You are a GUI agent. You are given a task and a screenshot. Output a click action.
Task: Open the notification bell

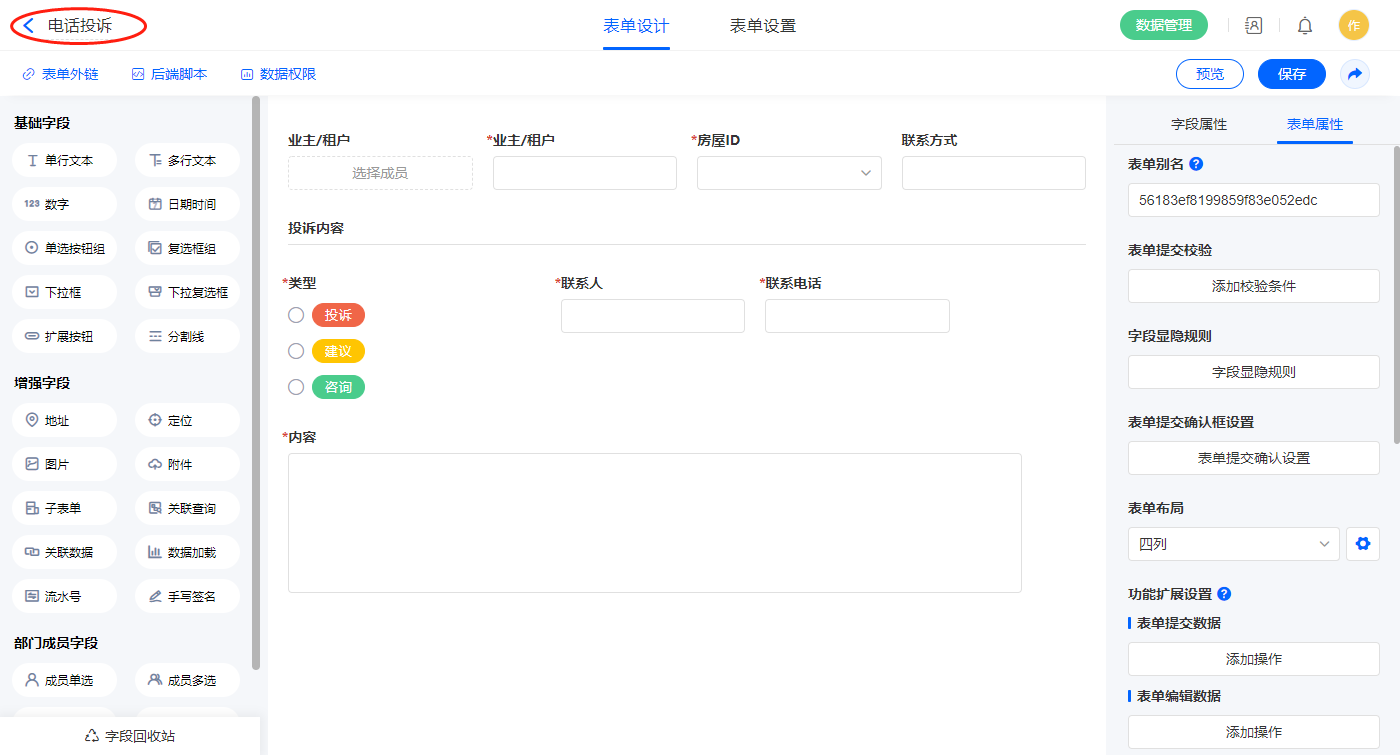pyautogui.click(x=1305, y=26)
